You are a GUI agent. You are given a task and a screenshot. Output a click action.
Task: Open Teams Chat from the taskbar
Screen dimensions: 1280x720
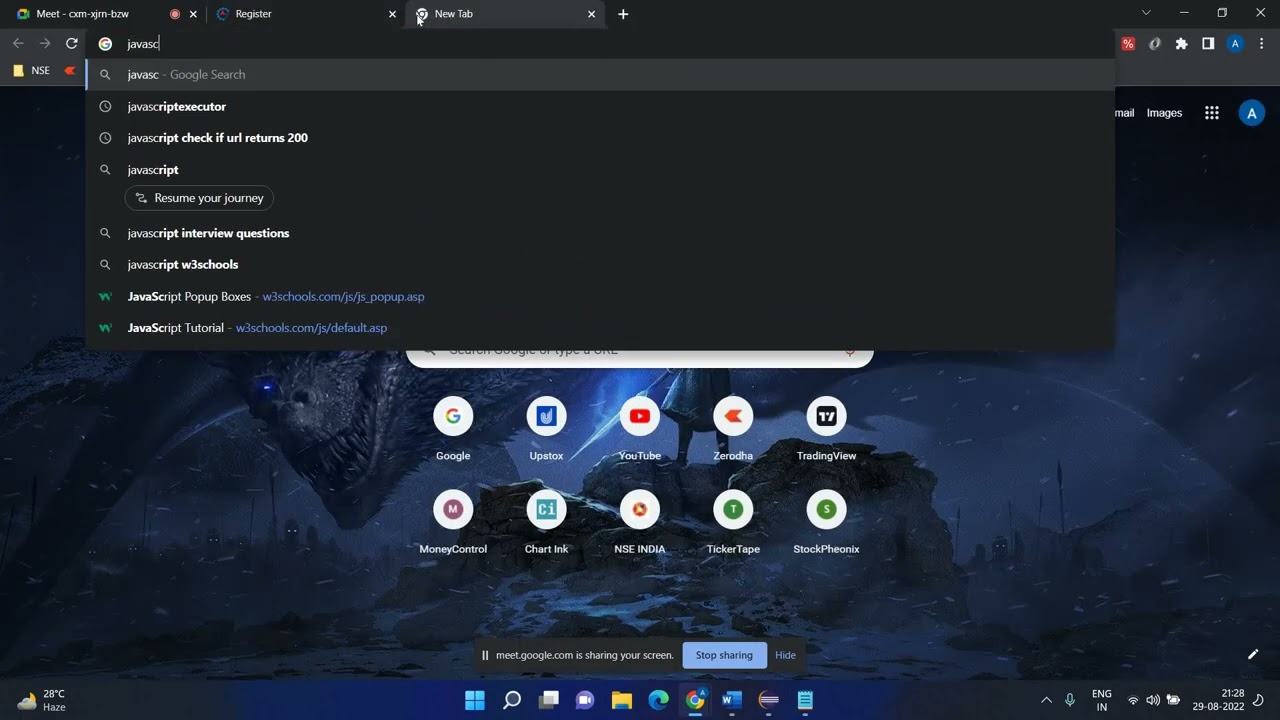585,700
